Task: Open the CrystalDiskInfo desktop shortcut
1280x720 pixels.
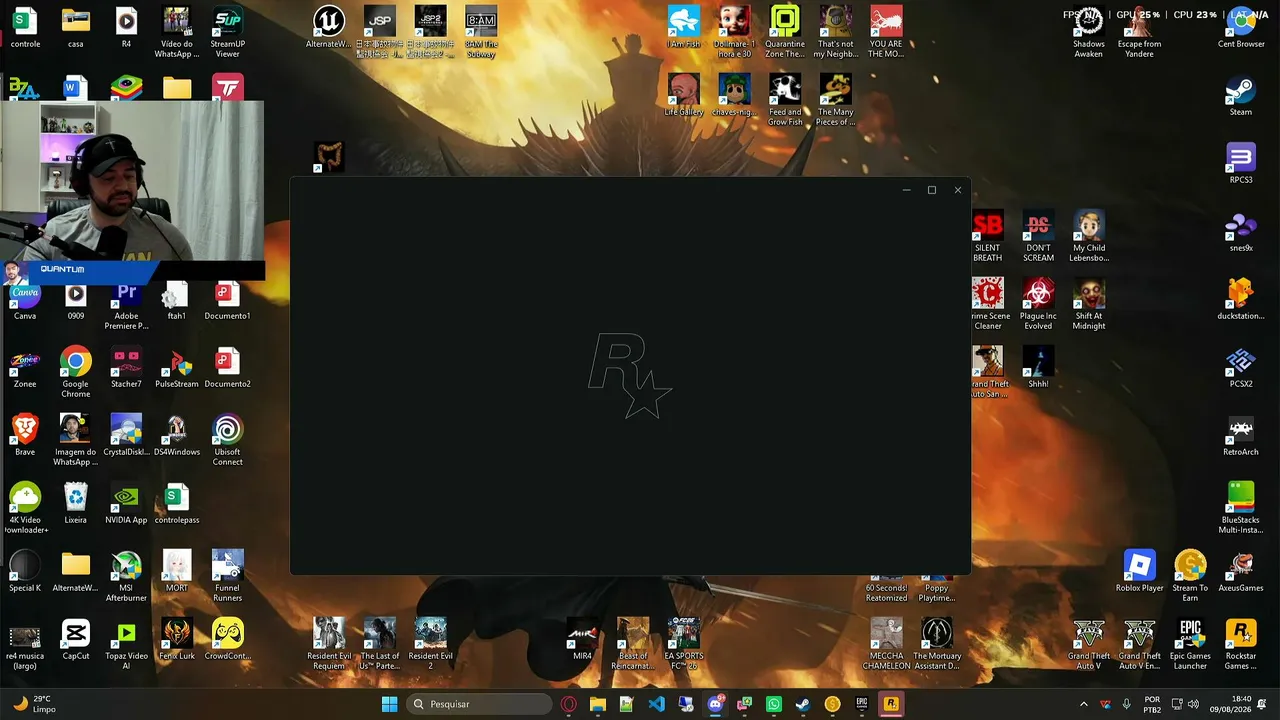Action: point(126,436)
